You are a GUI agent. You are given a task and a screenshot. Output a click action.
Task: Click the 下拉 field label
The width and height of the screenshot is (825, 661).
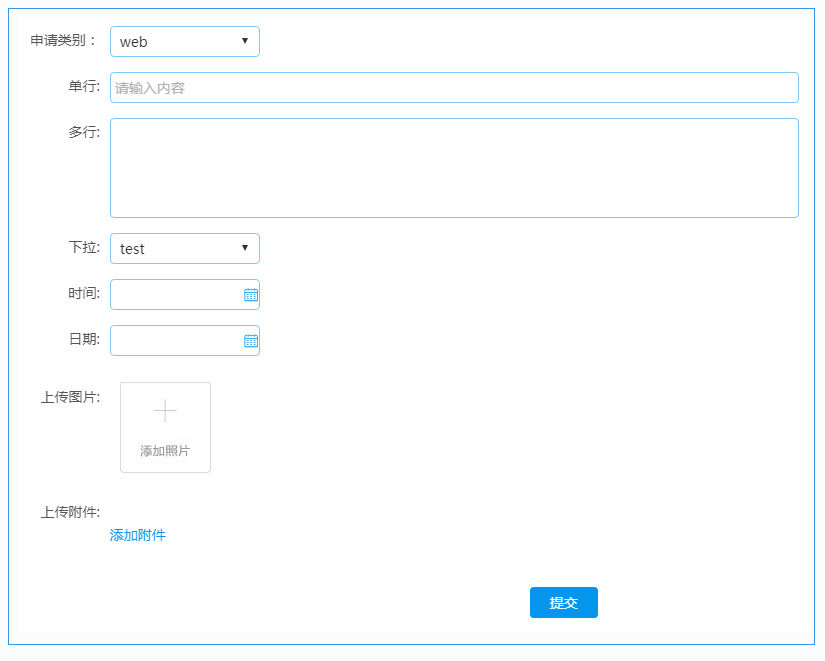click(84, 247)
